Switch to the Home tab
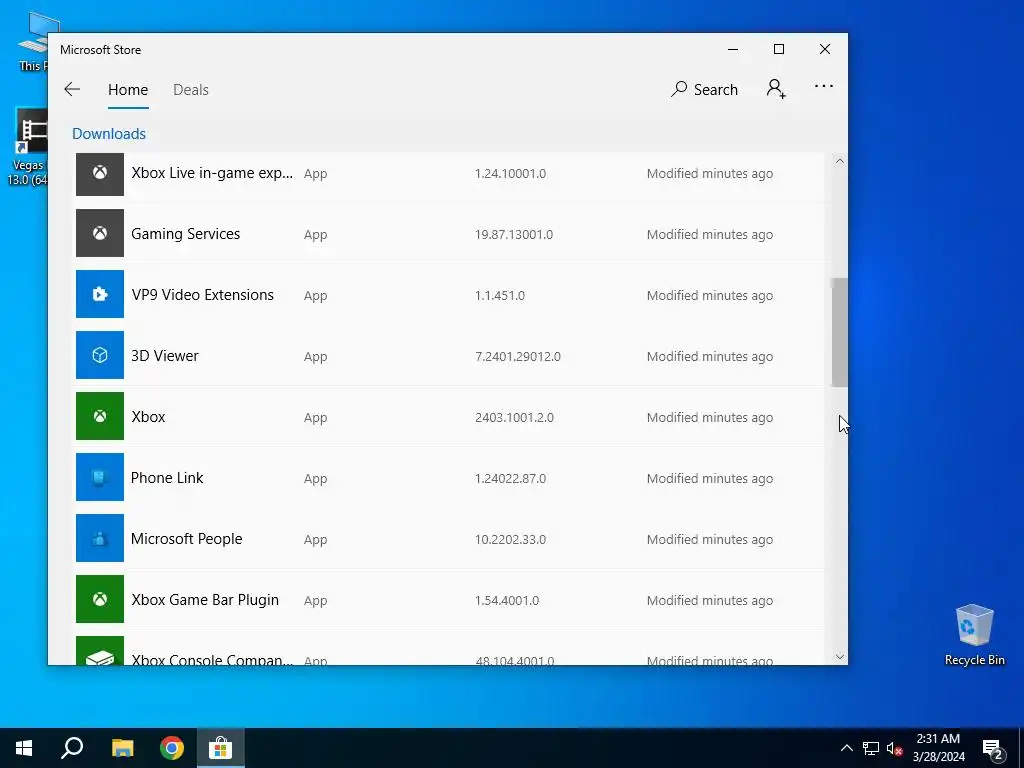 tap(128, 89)
